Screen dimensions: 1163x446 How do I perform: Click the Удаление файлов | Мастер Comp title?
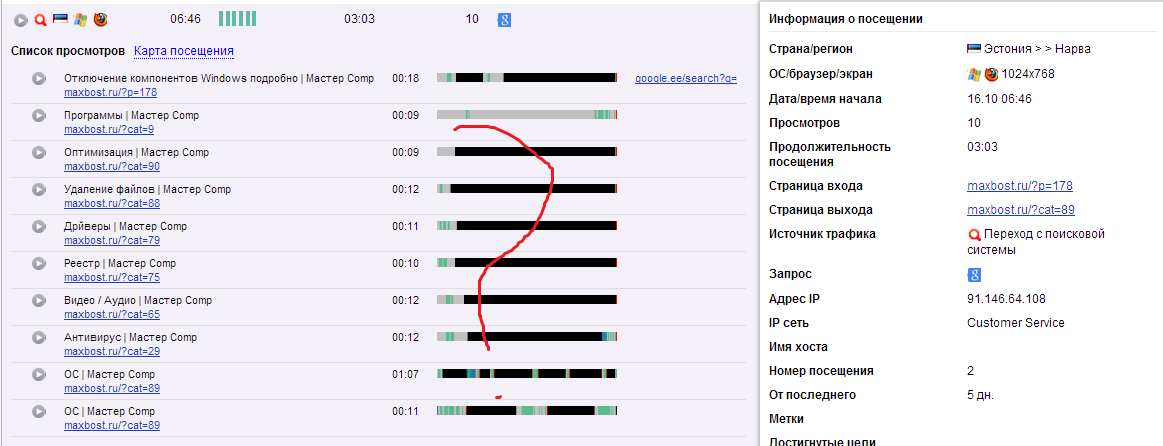[148, 189]
